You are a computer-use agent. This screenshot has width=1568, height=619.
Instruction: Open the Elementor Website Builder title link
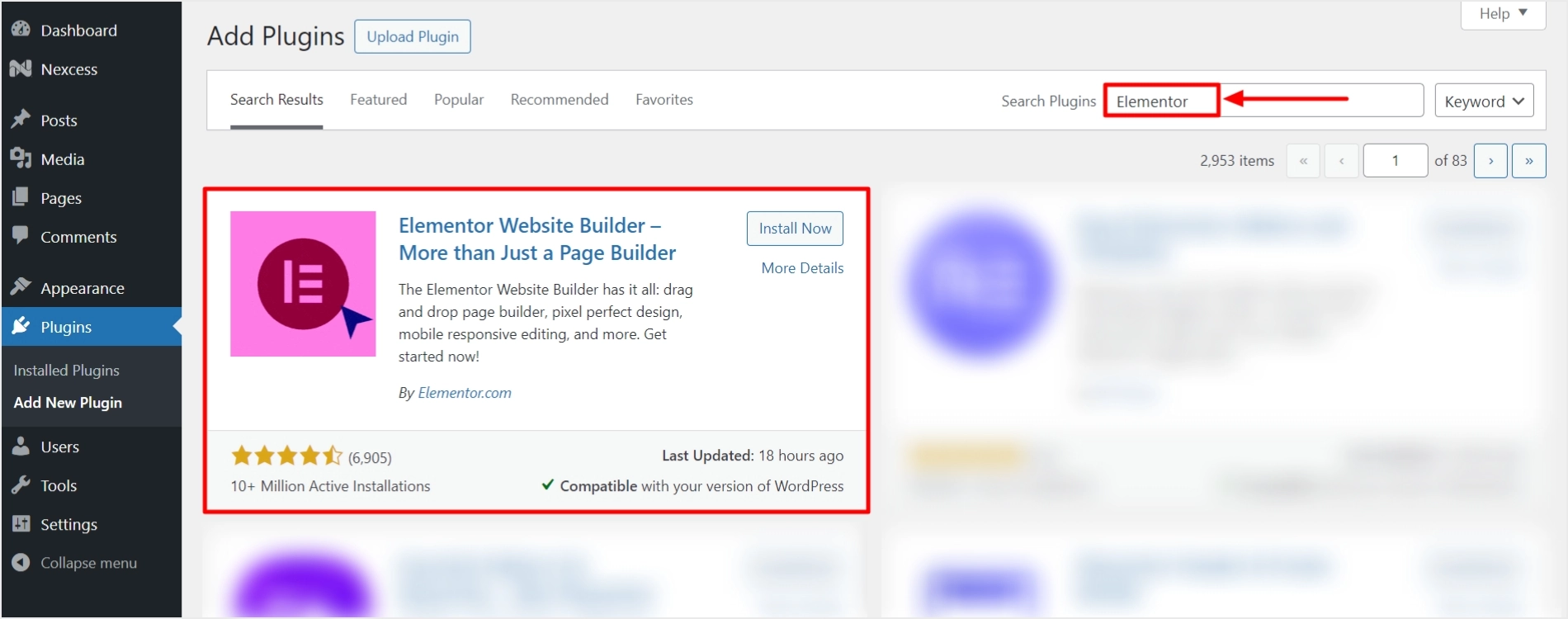pyautogui.click(x=537, y=239)
